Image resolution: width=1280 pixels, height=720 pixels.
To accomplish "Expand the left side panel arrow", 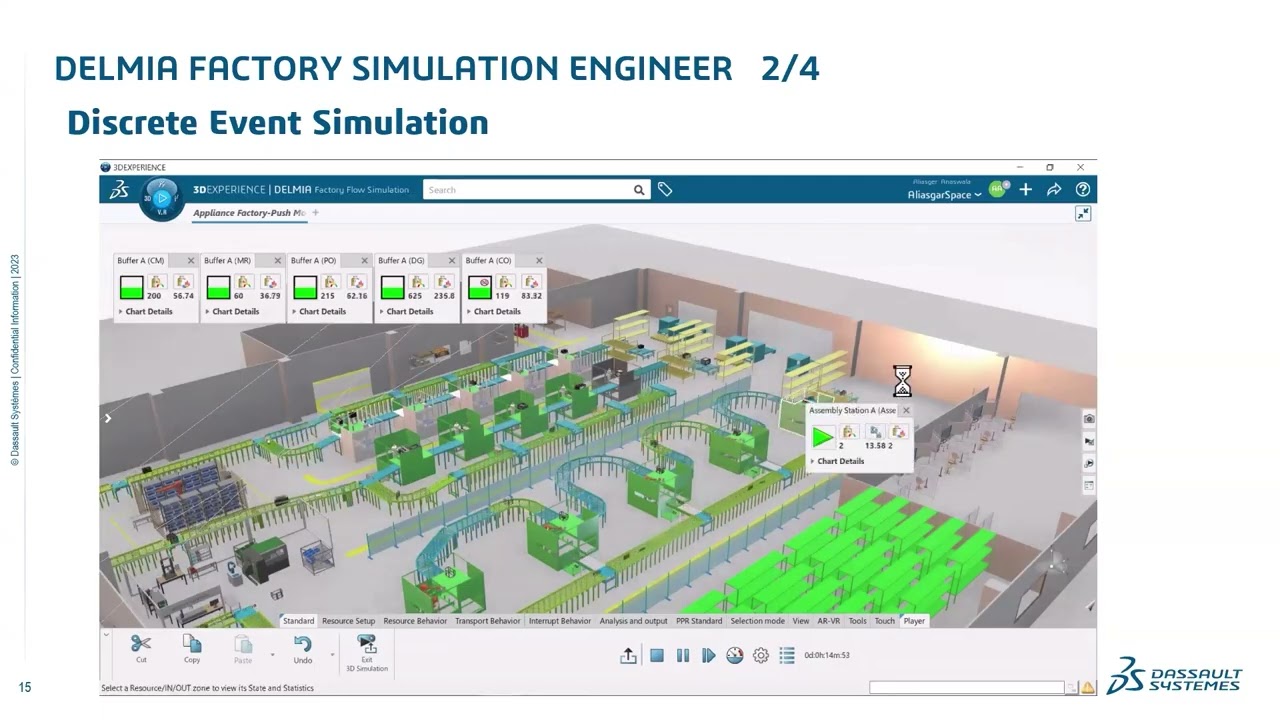I will pyautogui.click(x=108, y=418).
